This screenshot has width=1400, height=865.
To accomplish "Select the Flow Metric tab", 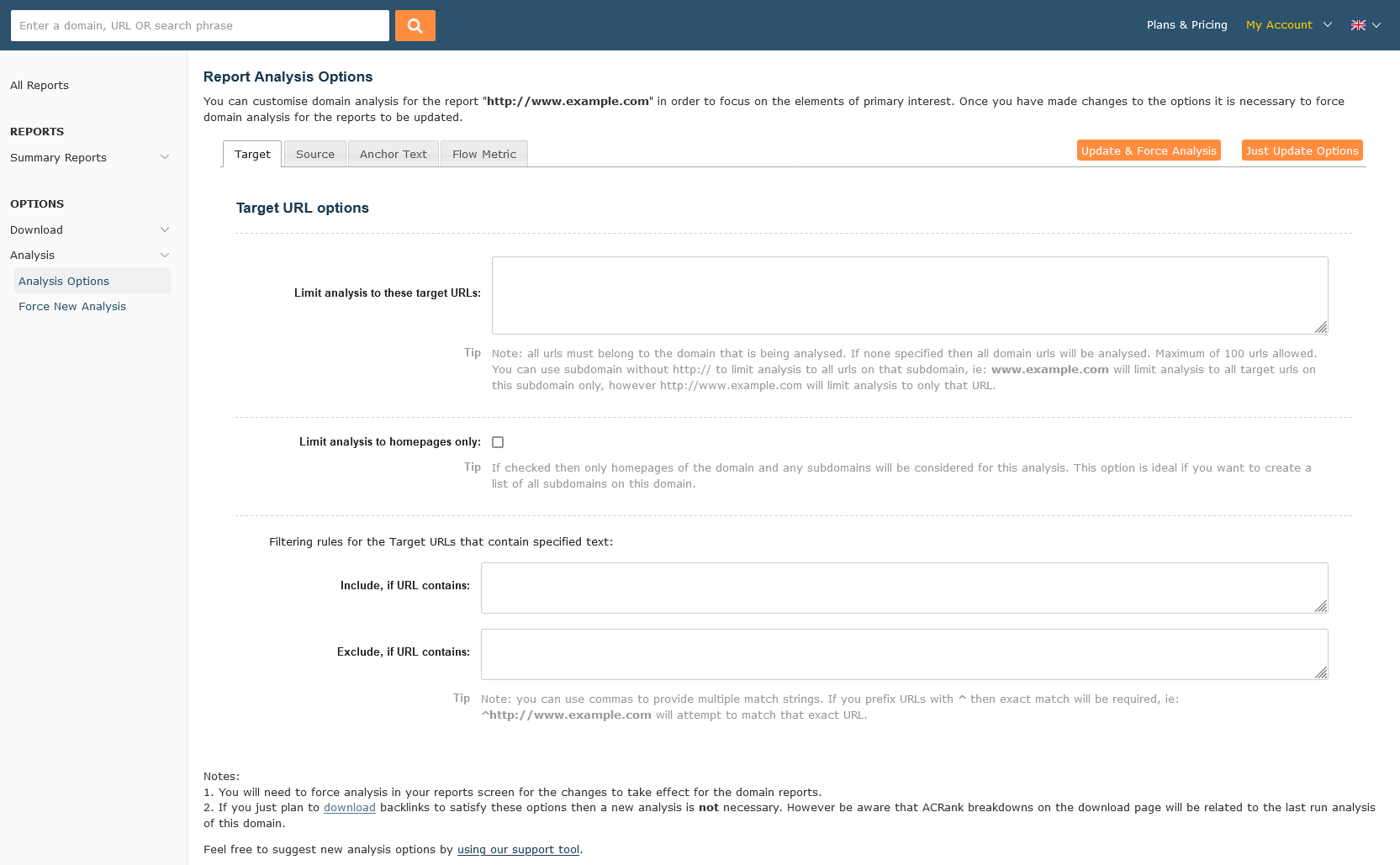I will 483,155.
